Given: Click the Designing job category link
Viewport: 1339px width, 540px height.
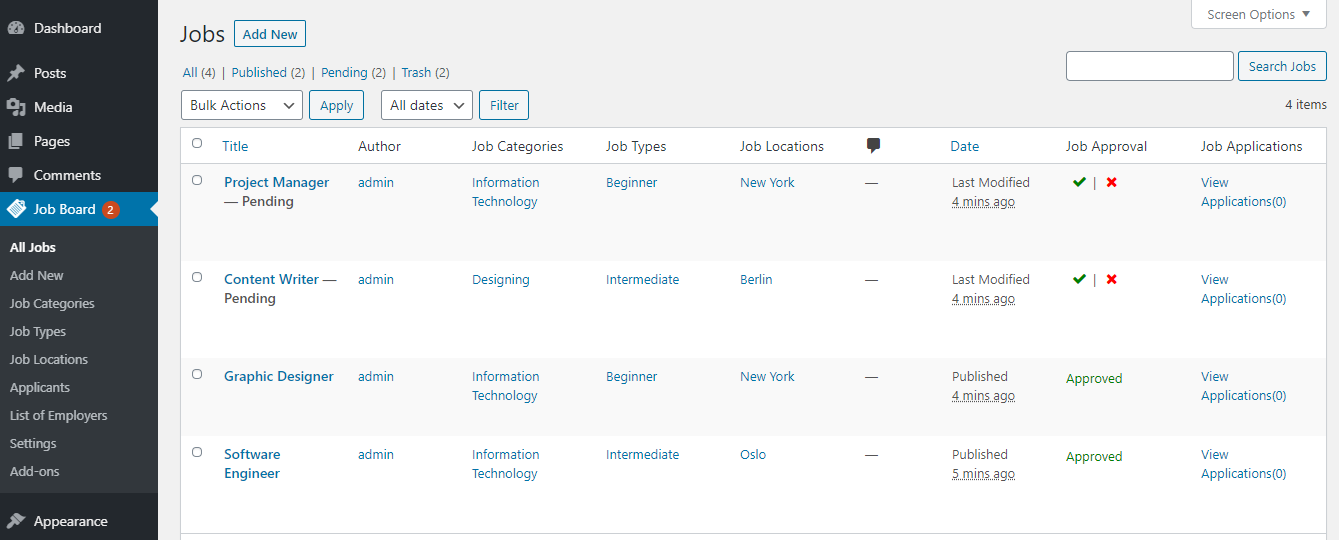Looking at the screenshot, I should tap(501, 279).
